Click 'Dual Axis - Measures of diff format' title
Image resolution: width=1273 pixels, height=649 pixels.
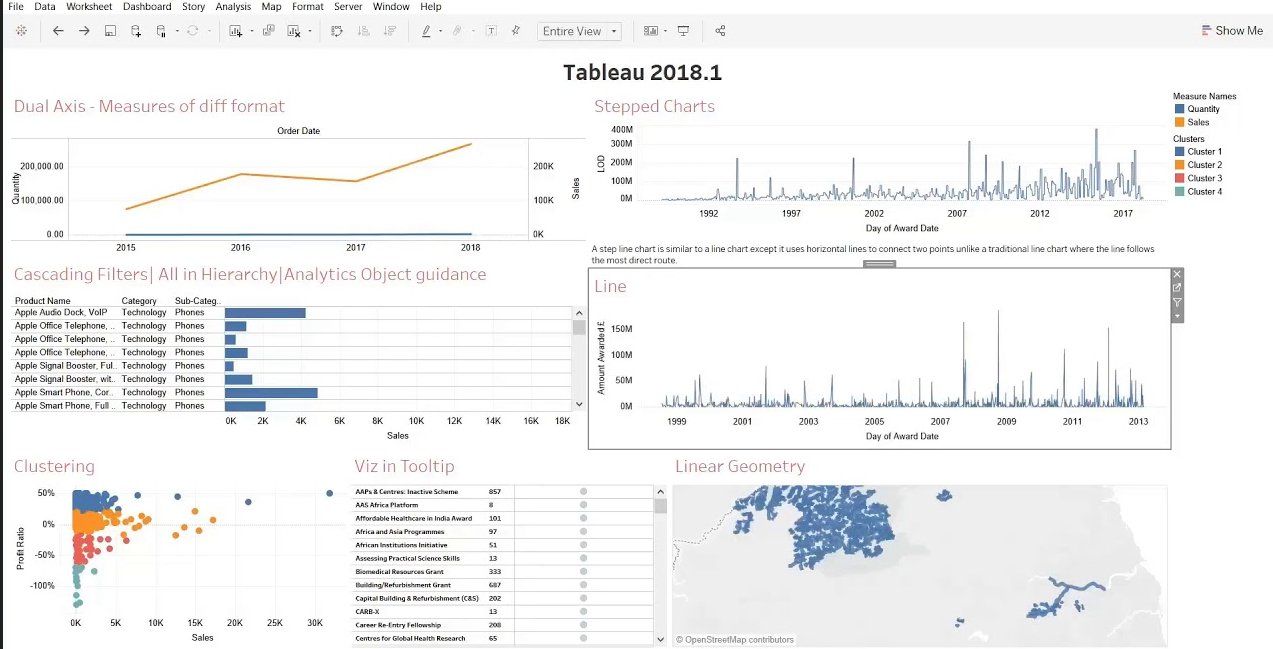click(x=149, y=106)
